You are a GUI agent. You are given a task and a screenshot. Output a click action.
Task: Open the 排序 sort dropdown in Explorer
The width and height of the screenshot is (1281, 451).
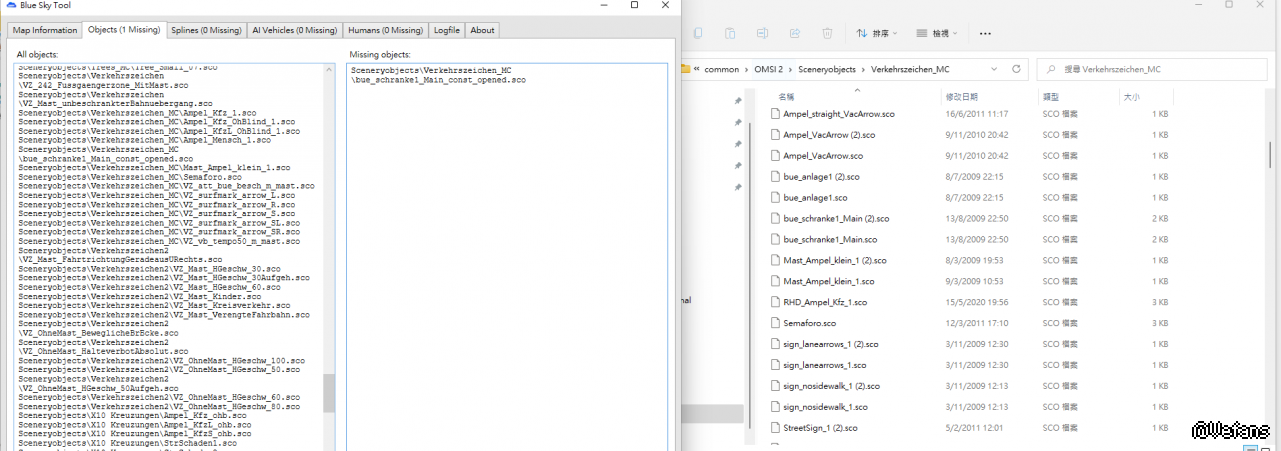click(x=877, y=33)
